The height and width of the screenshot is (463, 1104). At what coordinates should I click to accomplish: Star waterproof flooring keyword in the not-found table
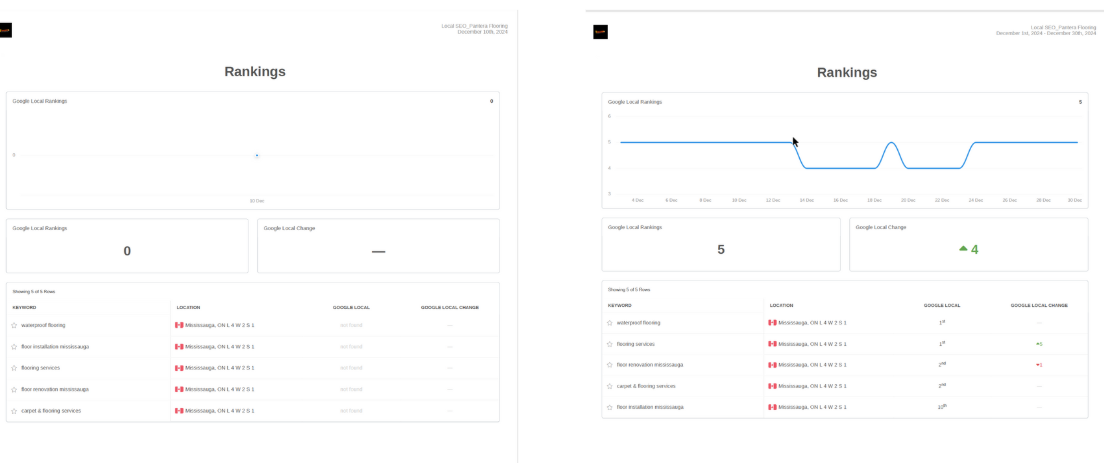point(15,325)
